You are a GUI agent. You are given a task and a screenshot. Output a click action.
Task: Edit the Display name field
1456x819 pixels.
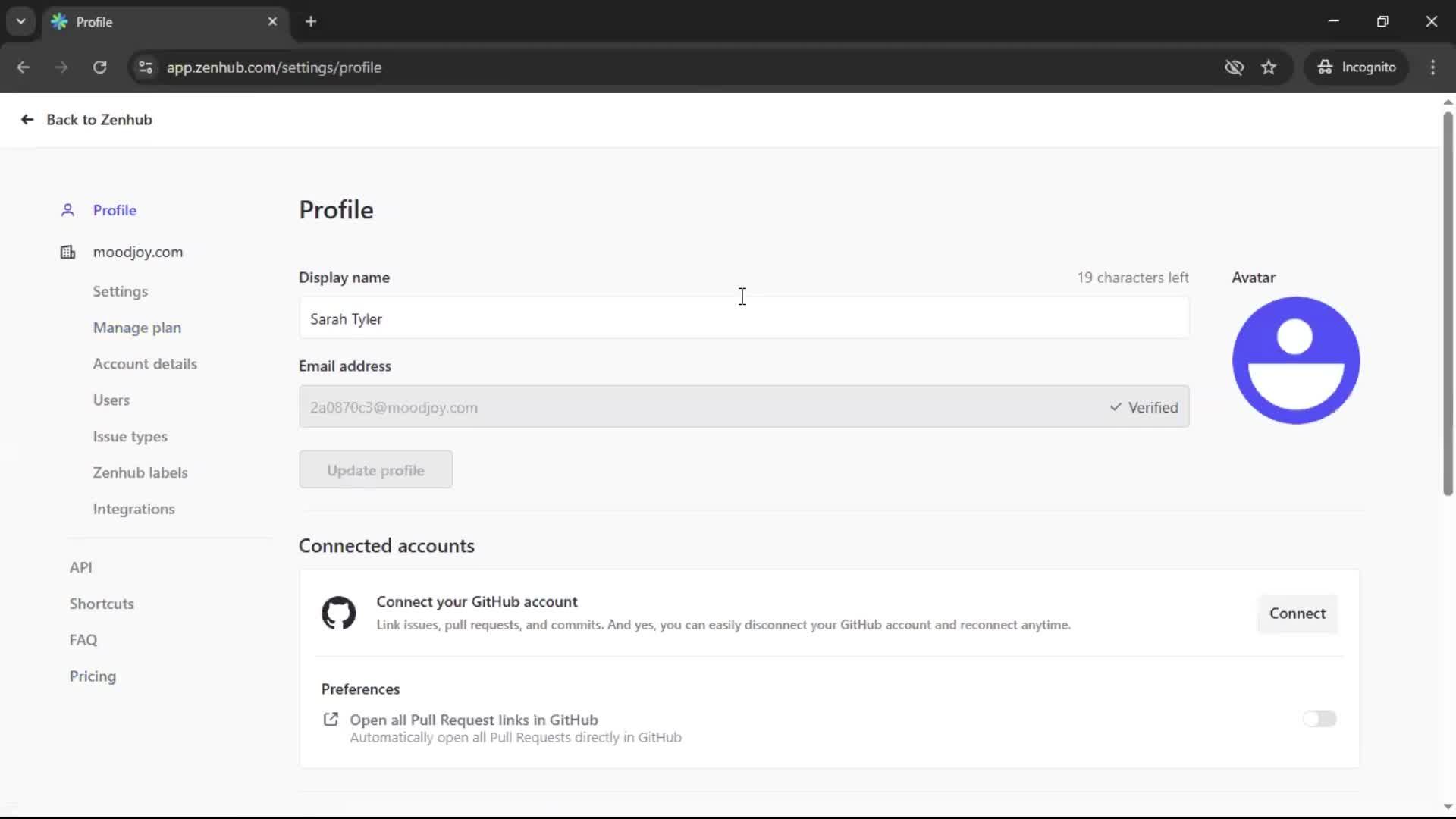tap(744, 318)
